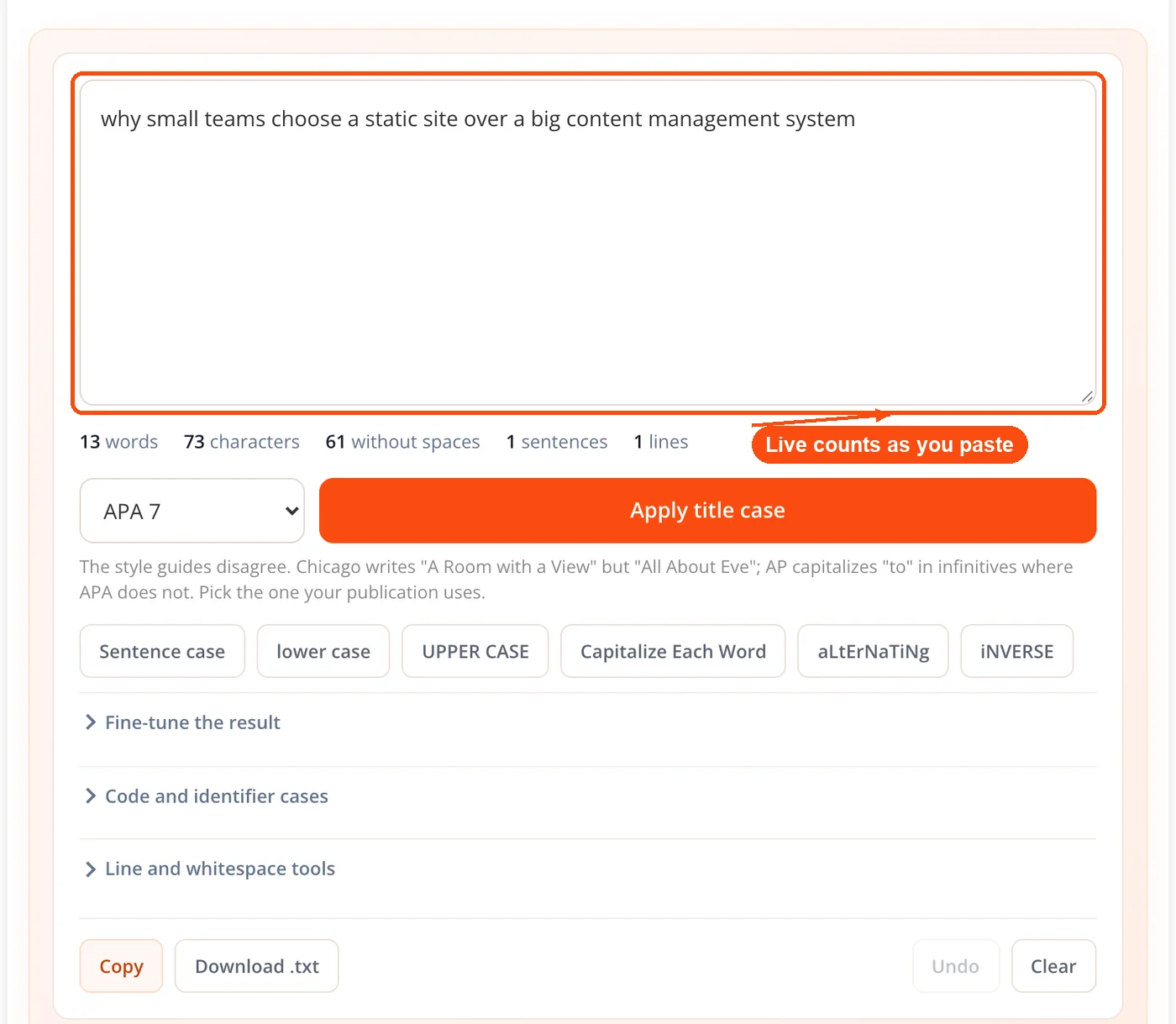Click inside the text input area

[588, 243]
